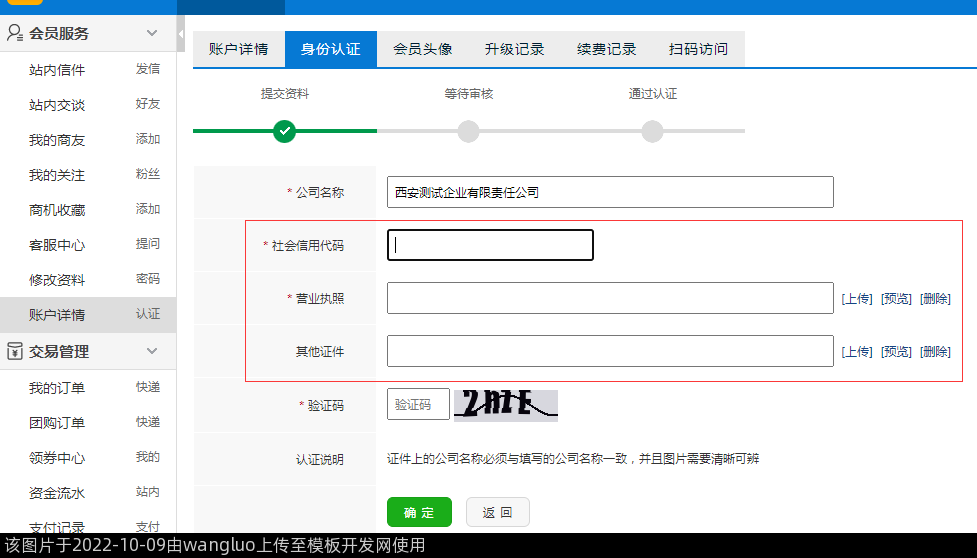The width and height of the screenshot is (977, 558).
Task: Go to the 扫码访问 tab
Action: [698, 49]
